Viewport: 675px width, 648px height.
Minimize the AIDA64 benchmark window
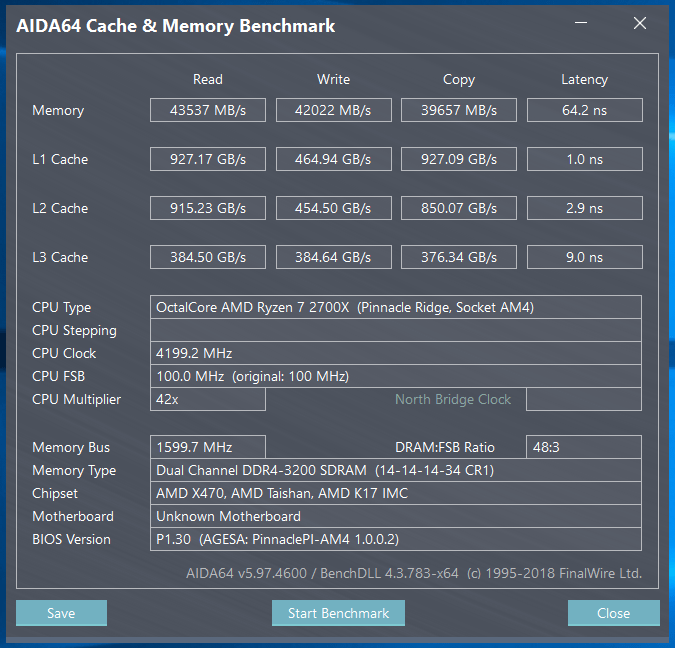pyautogui.click(x=581, y=23)
